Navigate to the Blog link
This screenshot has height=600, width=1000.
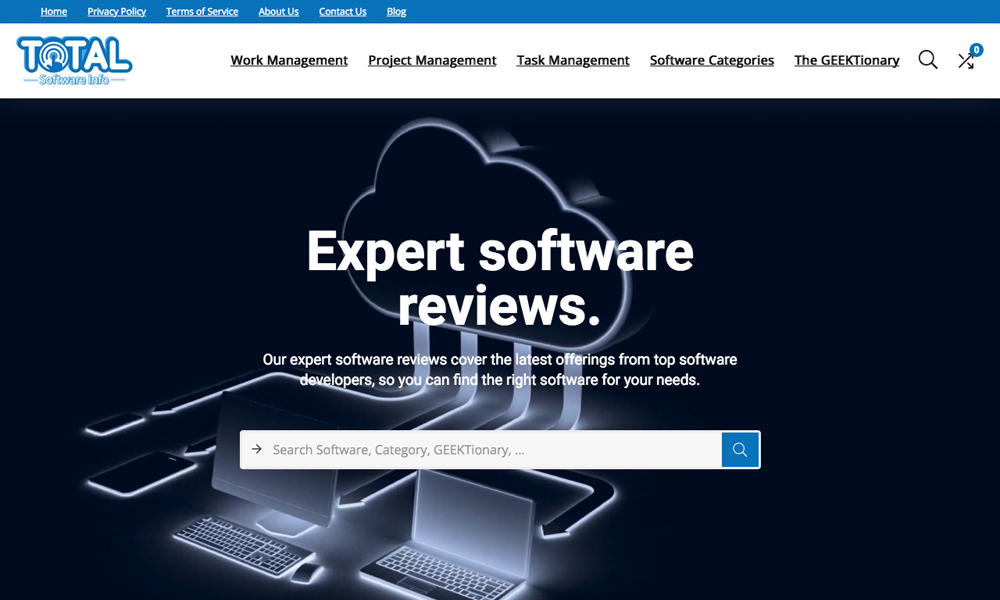click(396, 12)
